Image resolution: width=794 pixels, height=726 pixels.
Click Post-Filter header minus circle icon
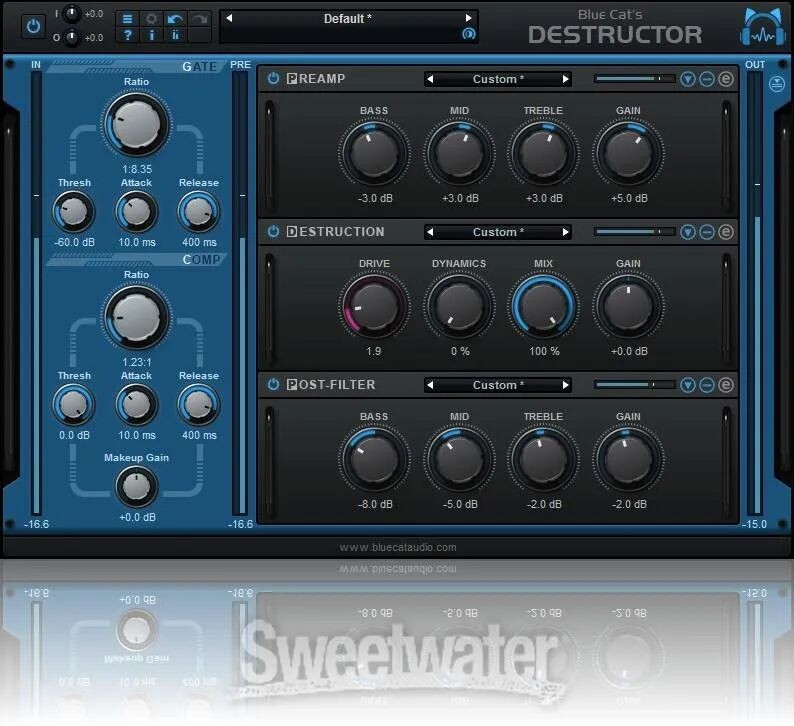click(x=707, y=385)
